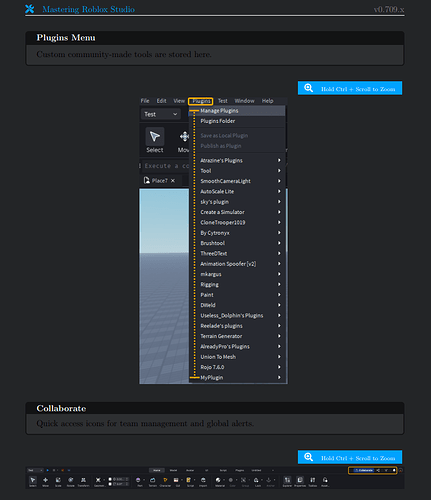Select the Union To Mesh entry

coord(237,357)
